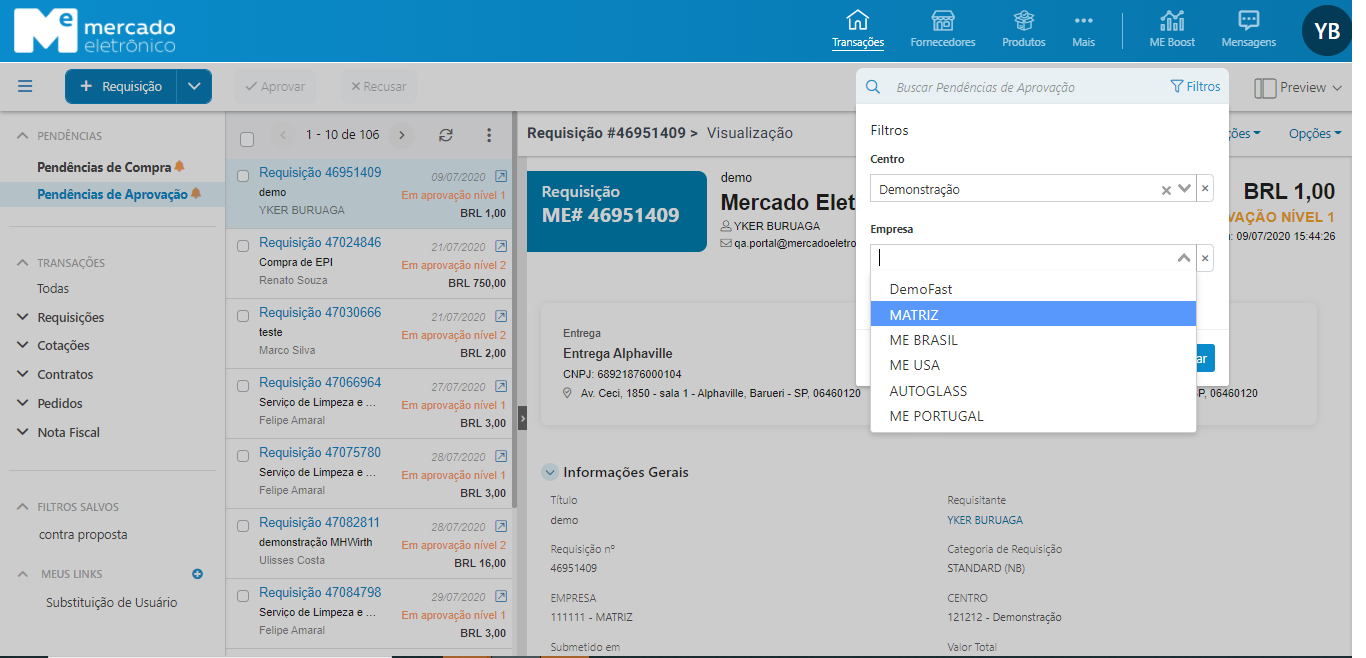This screenshot has height=658, width=1366.
Task: Open the Transações home icon
Action: (x=857, y=30)
